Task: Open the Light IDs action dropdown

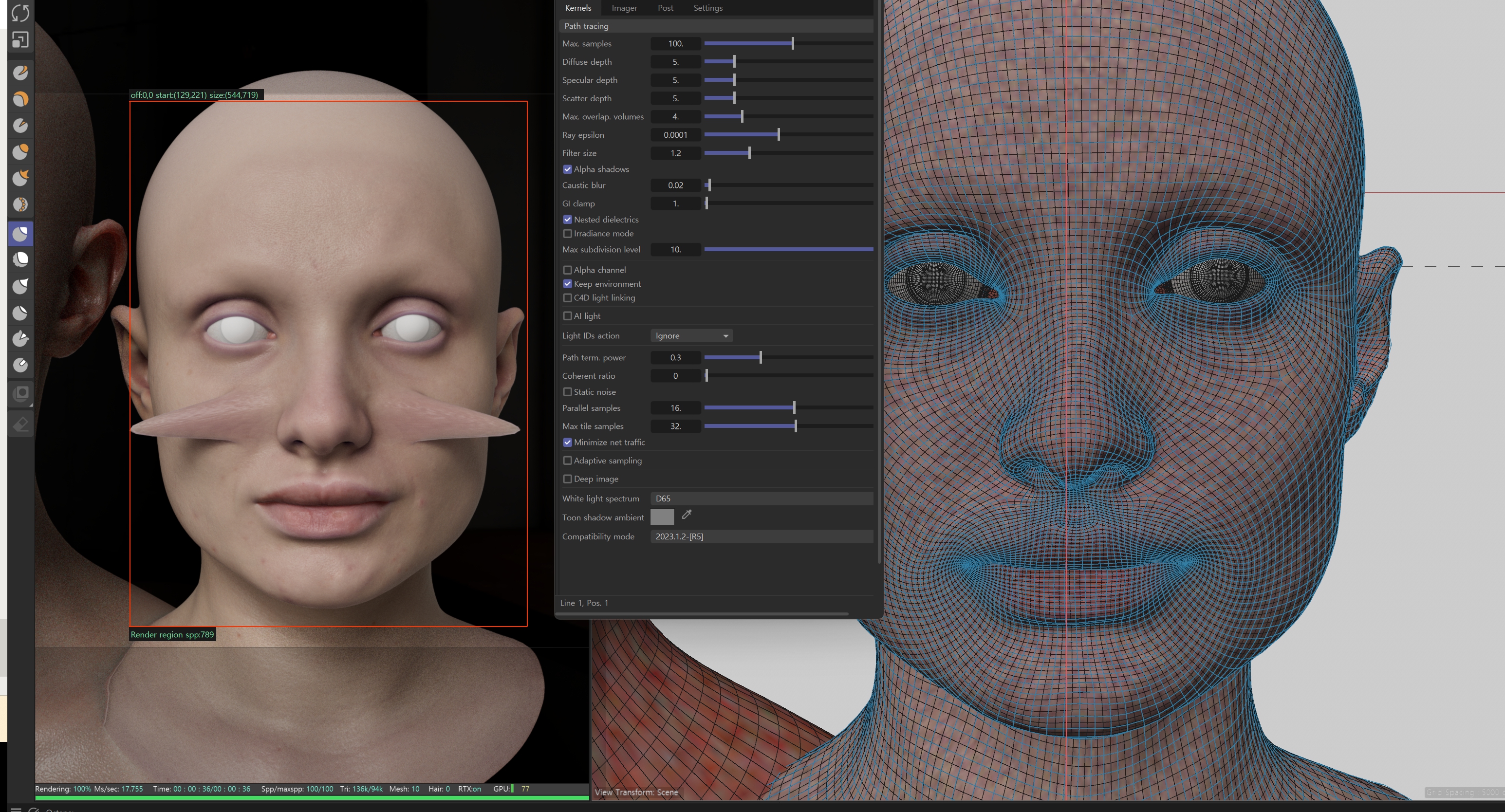Action: pyautogui.click(x=691, y=336)
